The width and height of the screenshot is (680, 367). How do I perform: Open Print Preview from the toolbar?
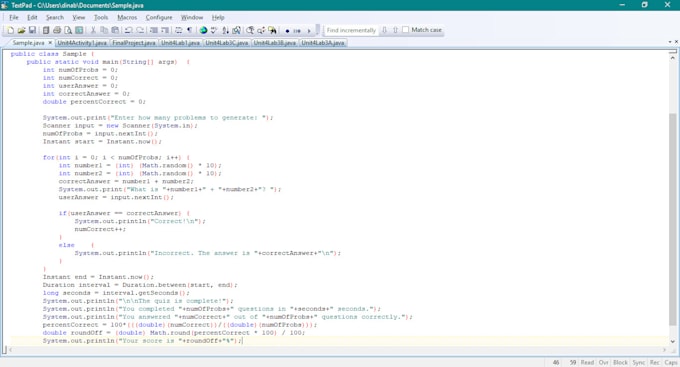[68, 30]
